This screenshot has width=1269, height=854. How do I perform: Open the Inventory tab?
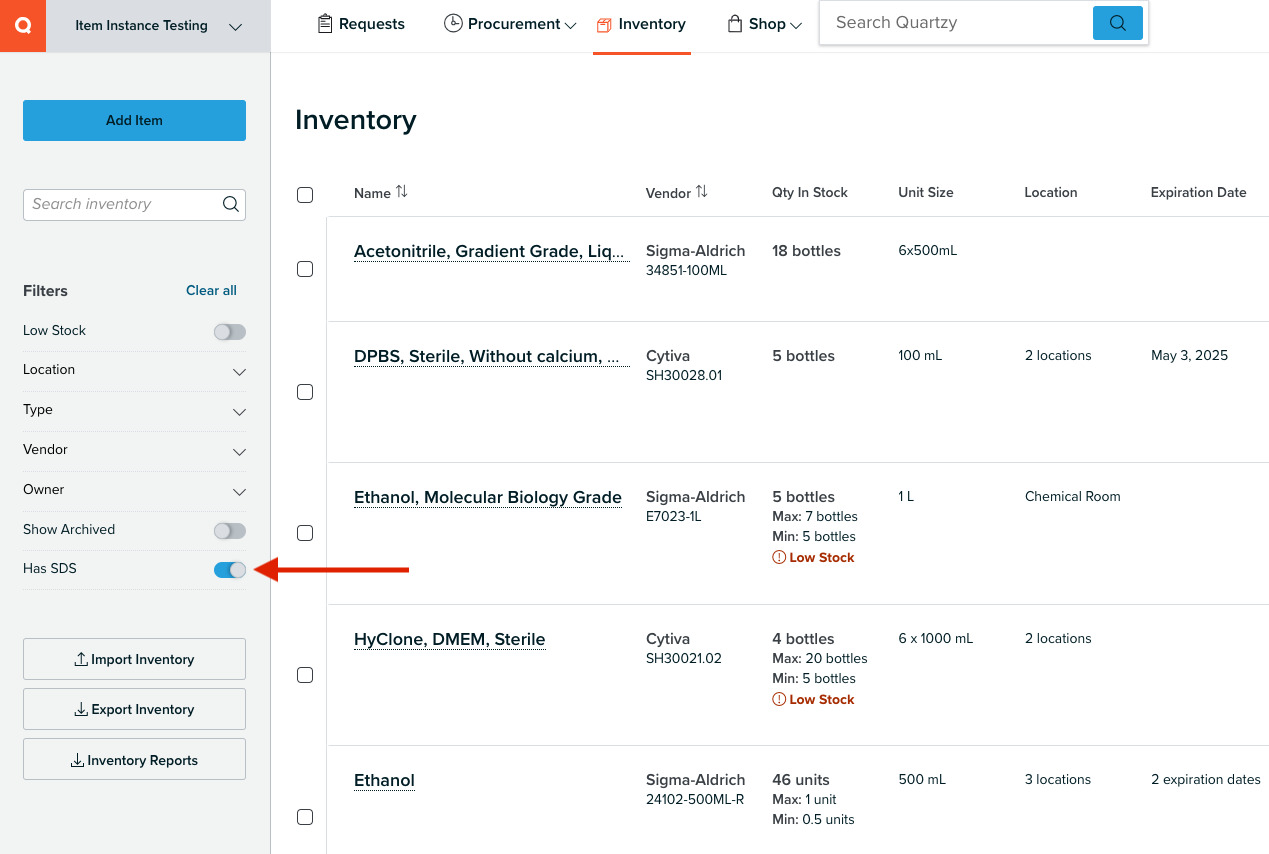click(x=641, y=24)
